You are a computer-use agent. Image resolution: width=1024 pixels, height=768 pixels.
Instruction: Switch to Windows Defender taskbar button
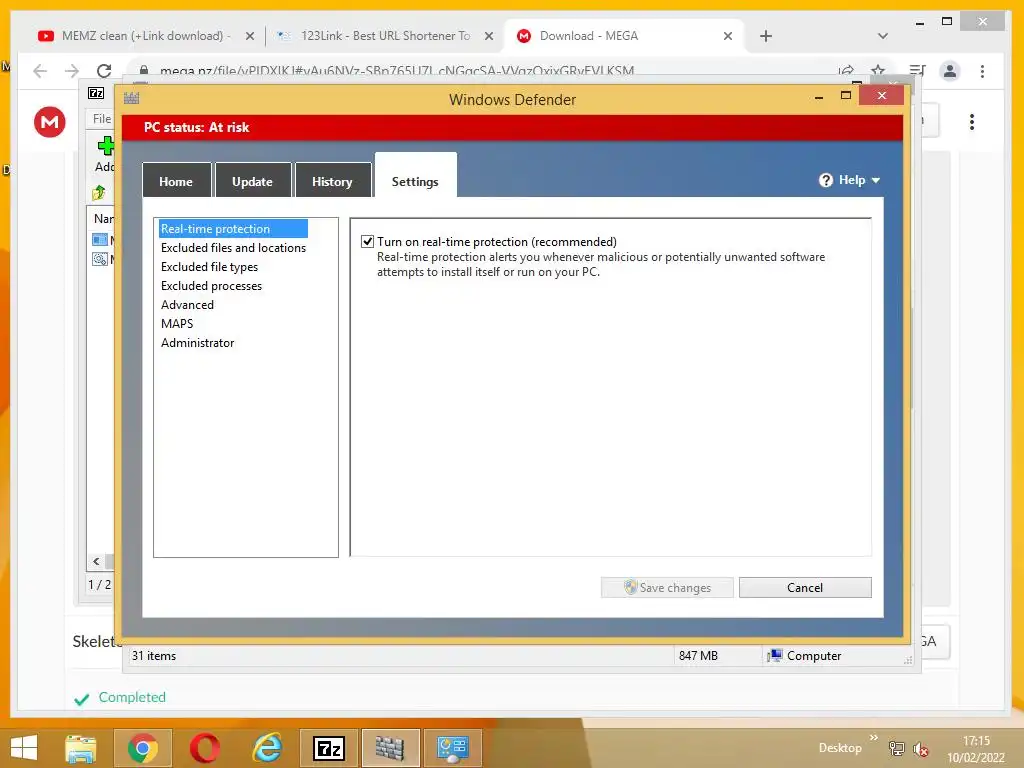[391, 748]
